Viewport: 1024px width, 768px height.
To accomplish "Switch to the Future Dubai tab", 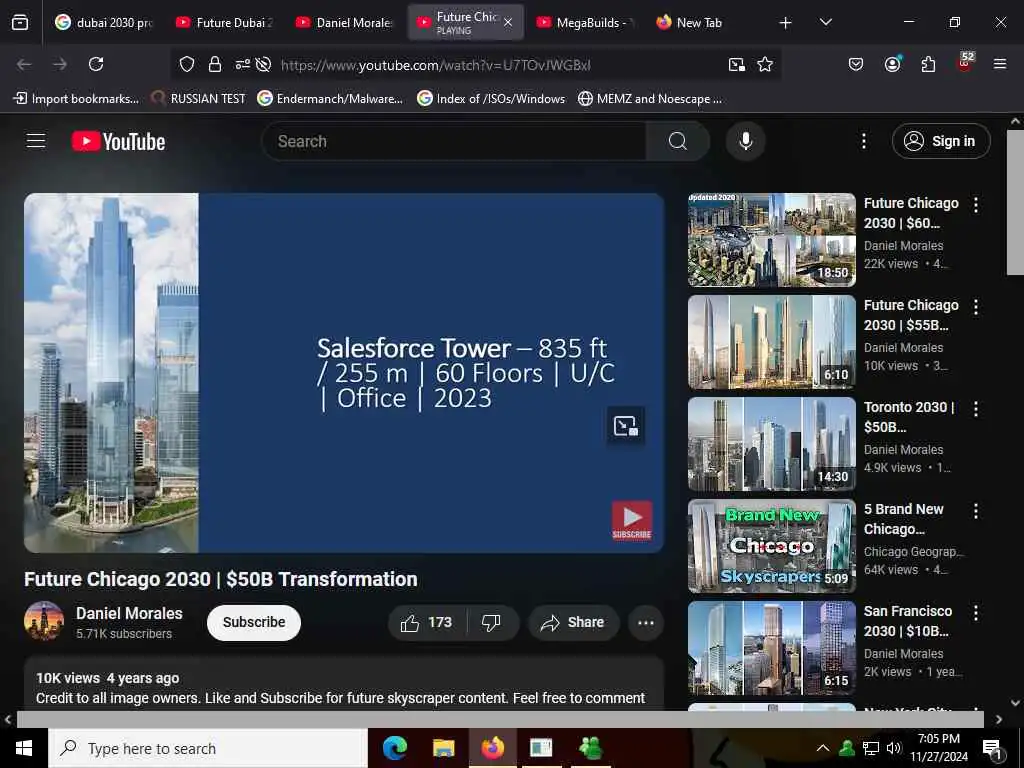I will click(225, 22).
